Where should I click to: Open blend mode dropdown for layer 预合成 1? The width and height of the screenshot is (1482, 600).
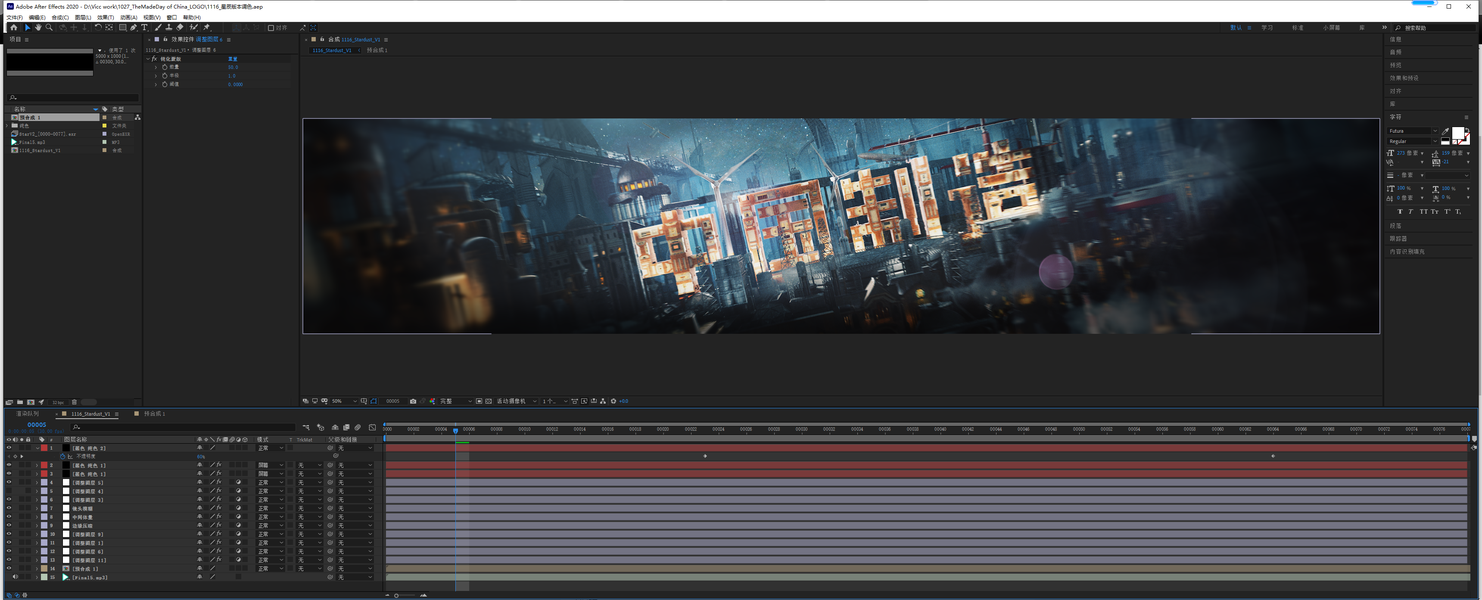[x=270, y=568]
